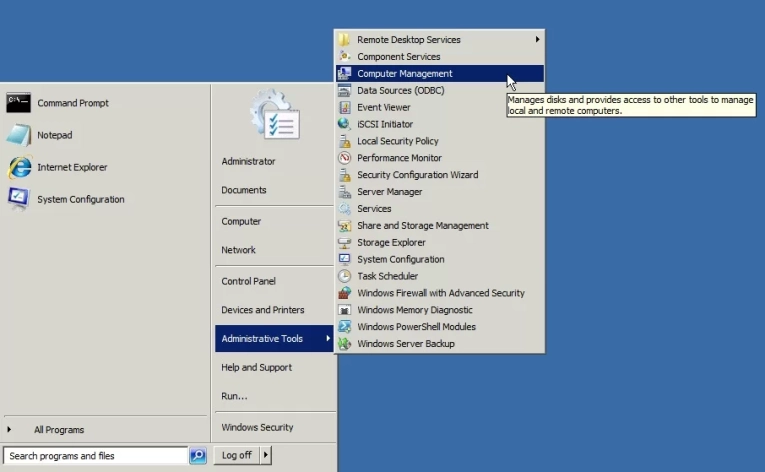765x472 pixels.
Task: Click the Windows Memory Diagnostic icon
Action: click(345, 310)
